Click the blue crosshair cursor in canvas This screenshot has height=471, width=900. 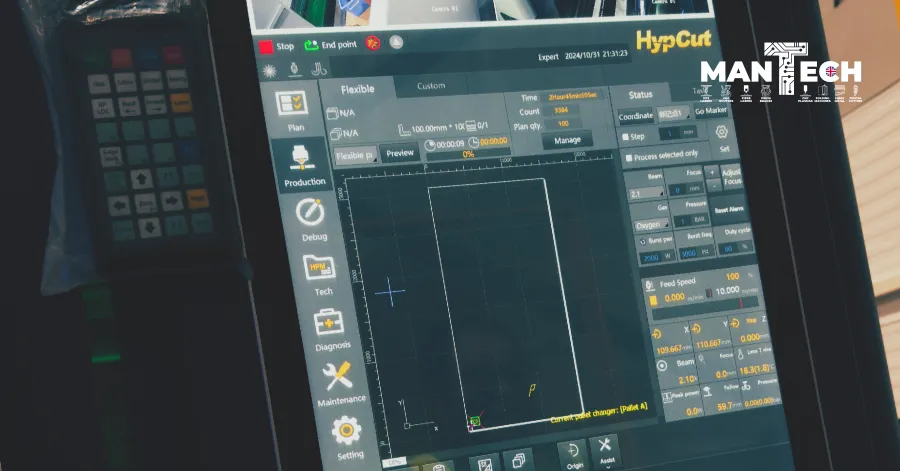coord(390,291)
